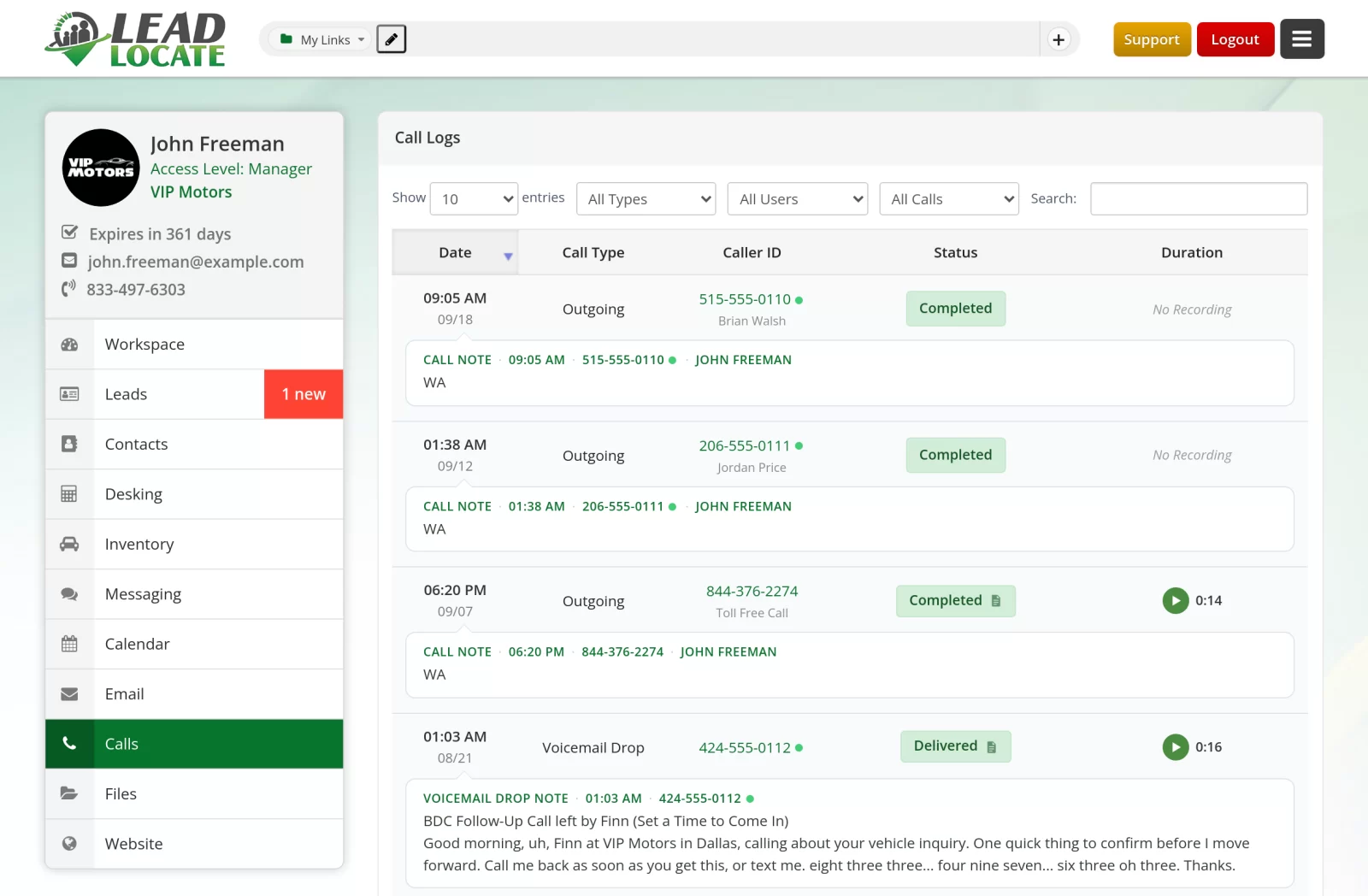The image size is (1368, 896).
Task: Click the VIP Motors dealership name
Action: [x=192, y=192]
